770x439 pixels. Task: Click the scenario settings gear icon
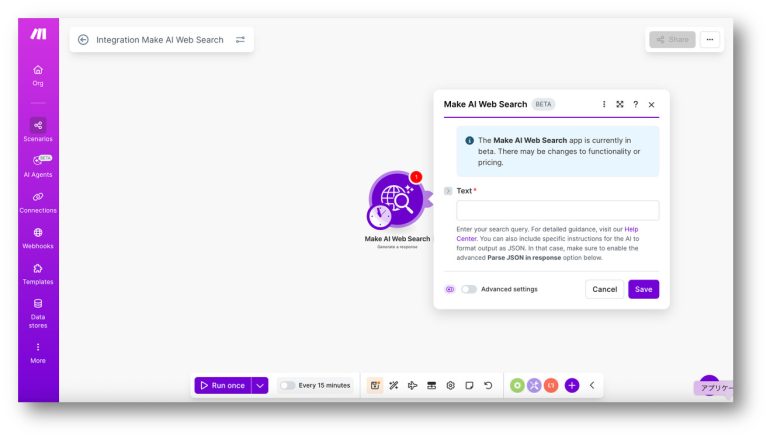tap(450, 385)
